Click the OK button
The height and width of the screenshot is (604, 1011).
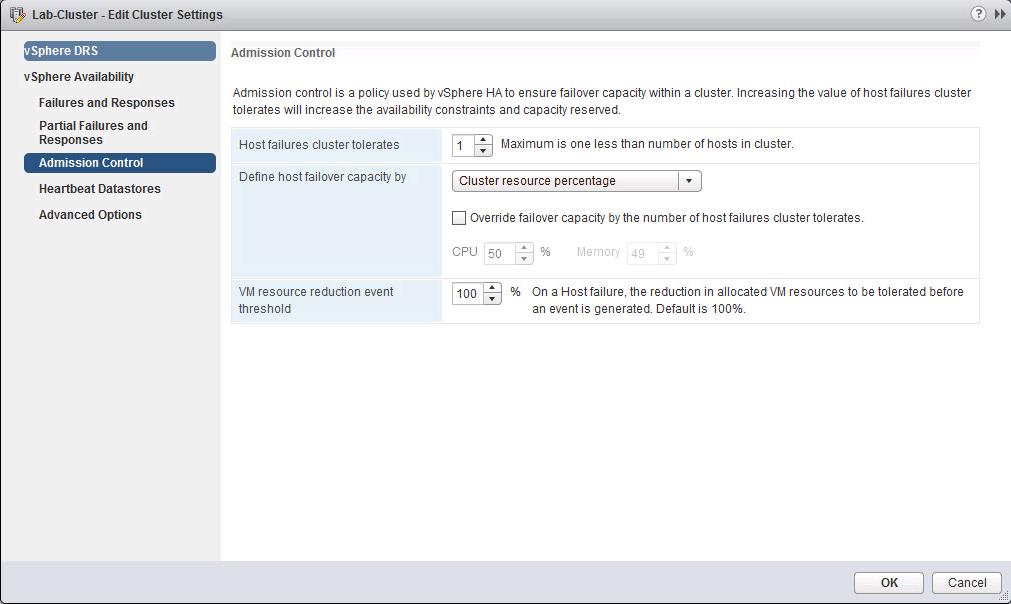tap(889, 583)
